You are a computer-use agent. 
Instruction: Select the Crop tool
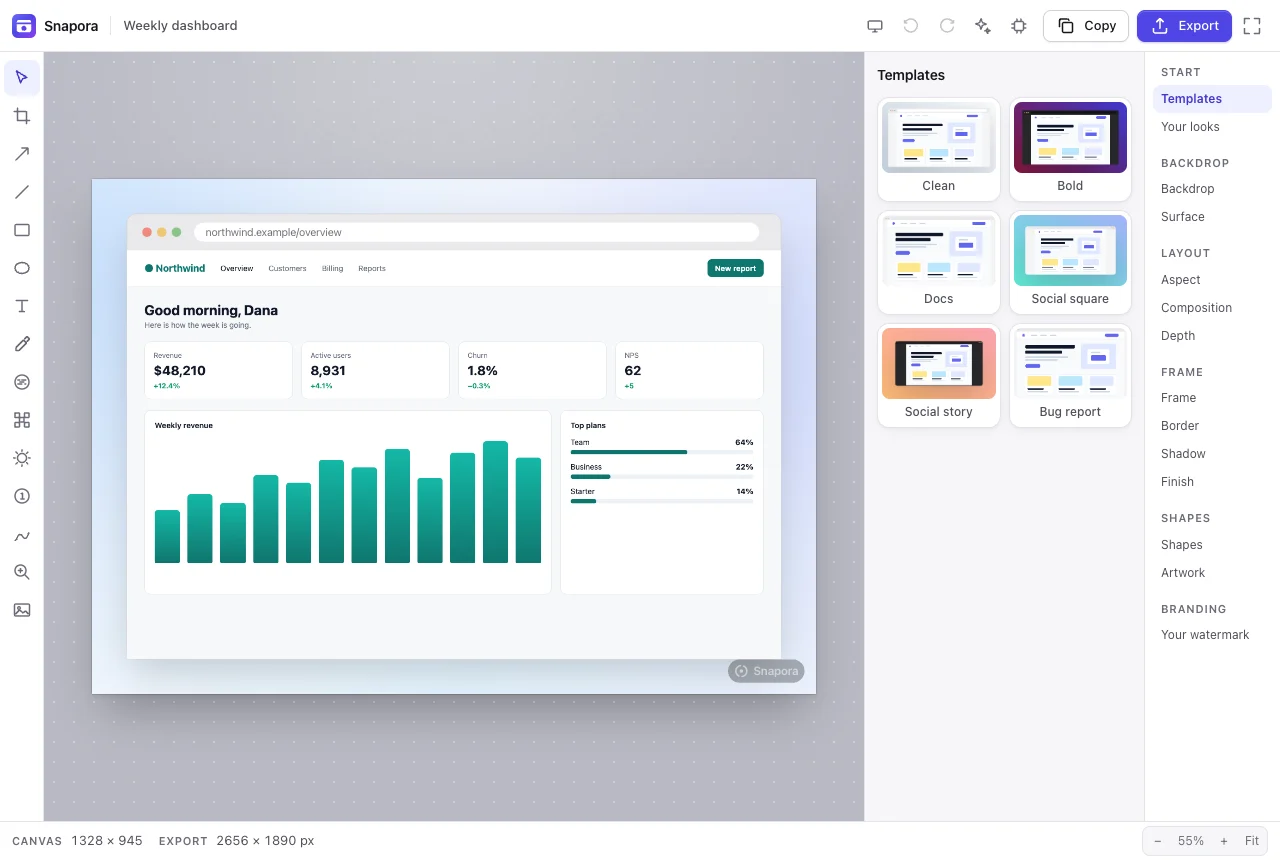pos(22,116)
